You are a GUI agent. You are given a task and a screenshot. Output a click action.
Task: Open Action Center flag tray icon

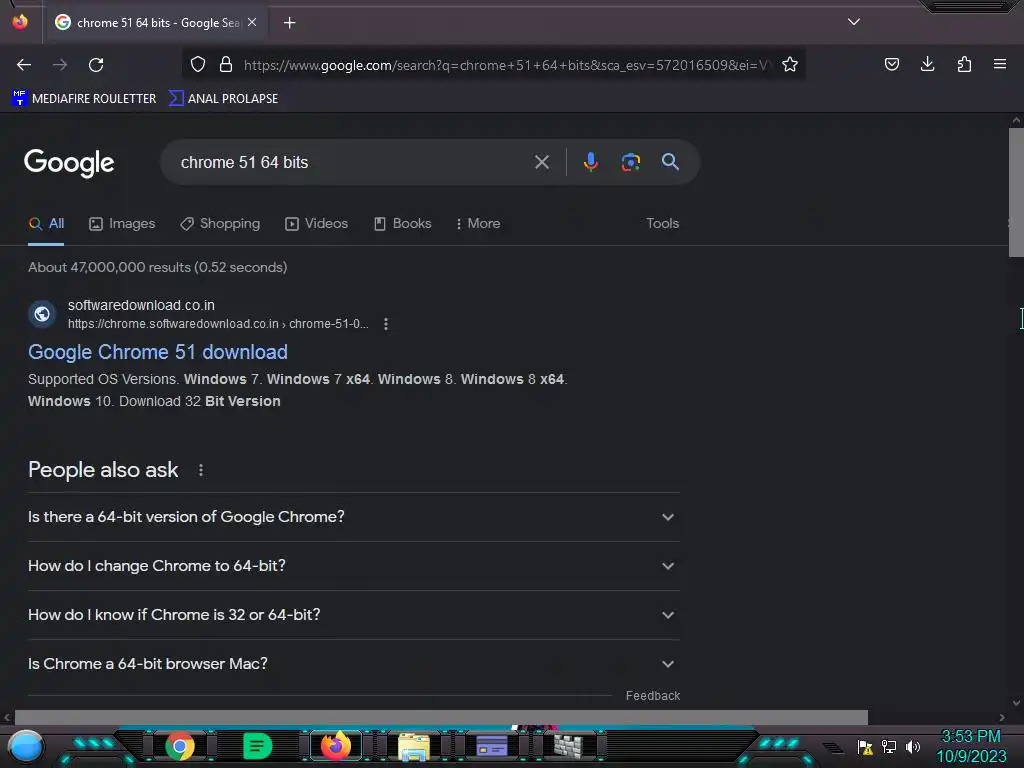tap(865, 746)
